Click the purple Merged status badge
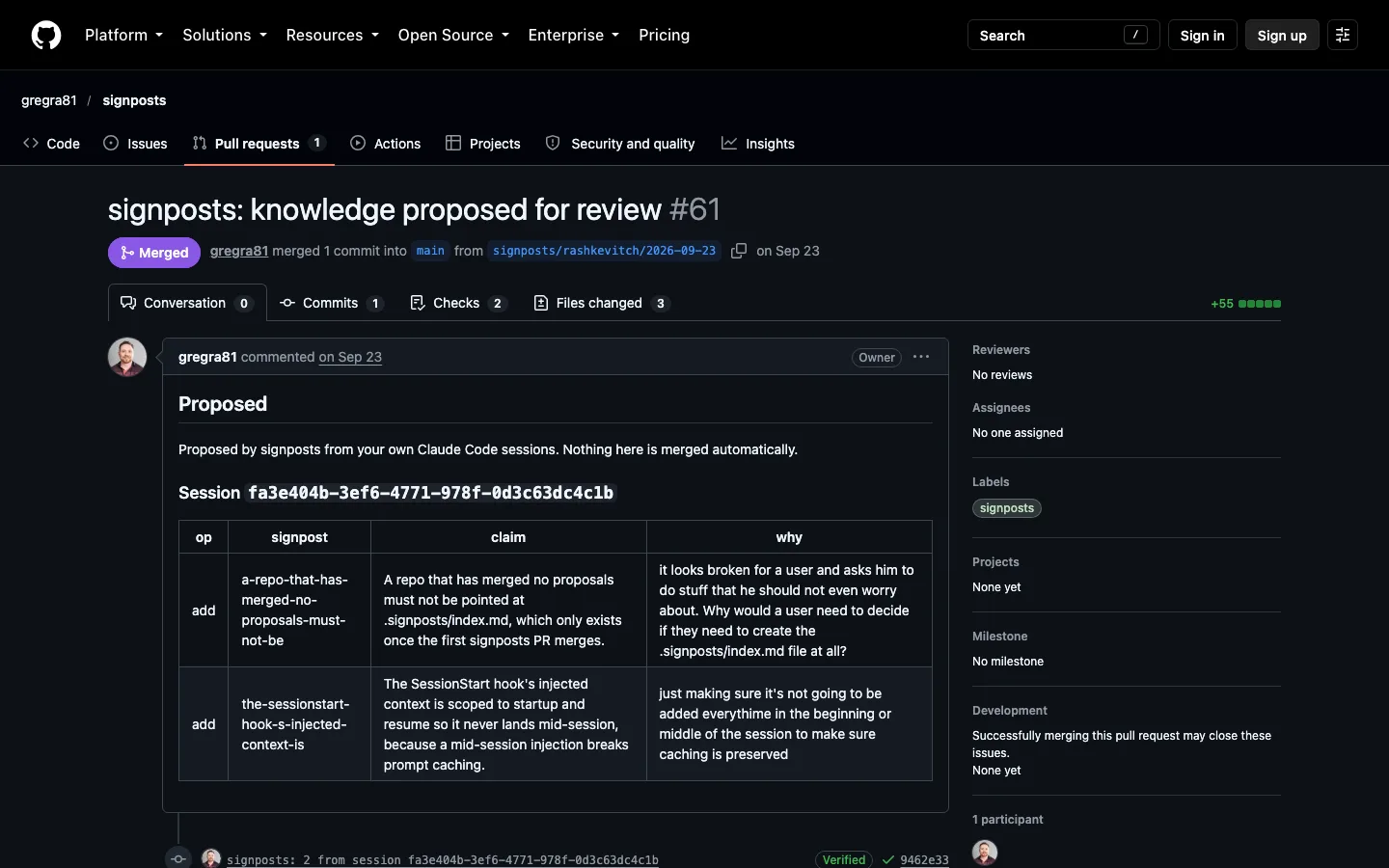Screen dimensions: 1389x868 154,252
